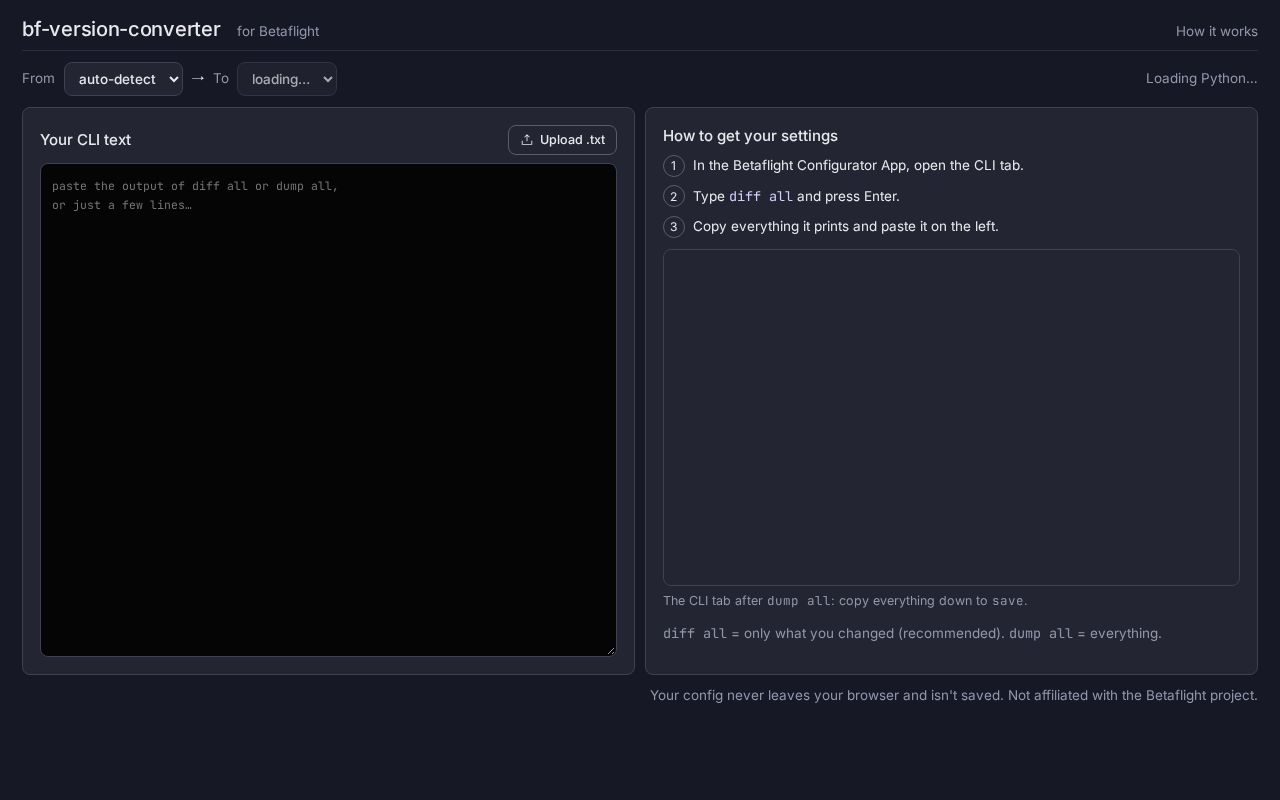Click the step 3 number badge
The image size is (1280, 800).
point(674,227)
